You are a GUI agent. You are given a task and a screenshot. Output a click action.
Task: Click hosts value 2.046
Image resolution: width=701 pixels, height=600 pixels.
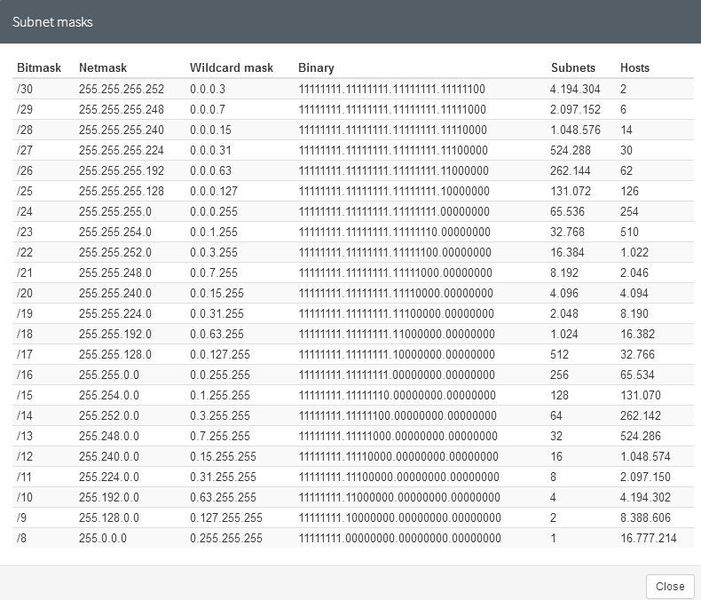coord(634,273)
